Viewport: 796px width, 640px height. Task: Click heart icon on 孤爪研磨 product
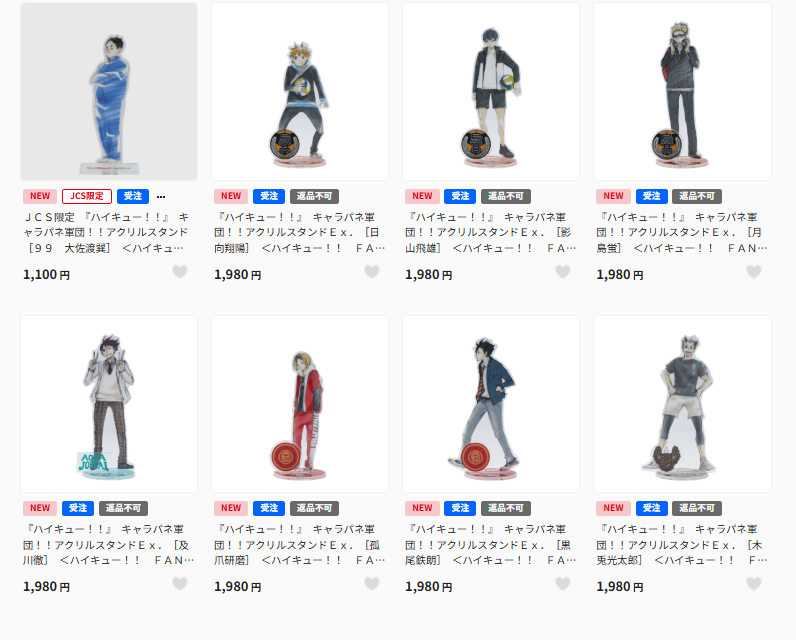(x=372, y=584)
